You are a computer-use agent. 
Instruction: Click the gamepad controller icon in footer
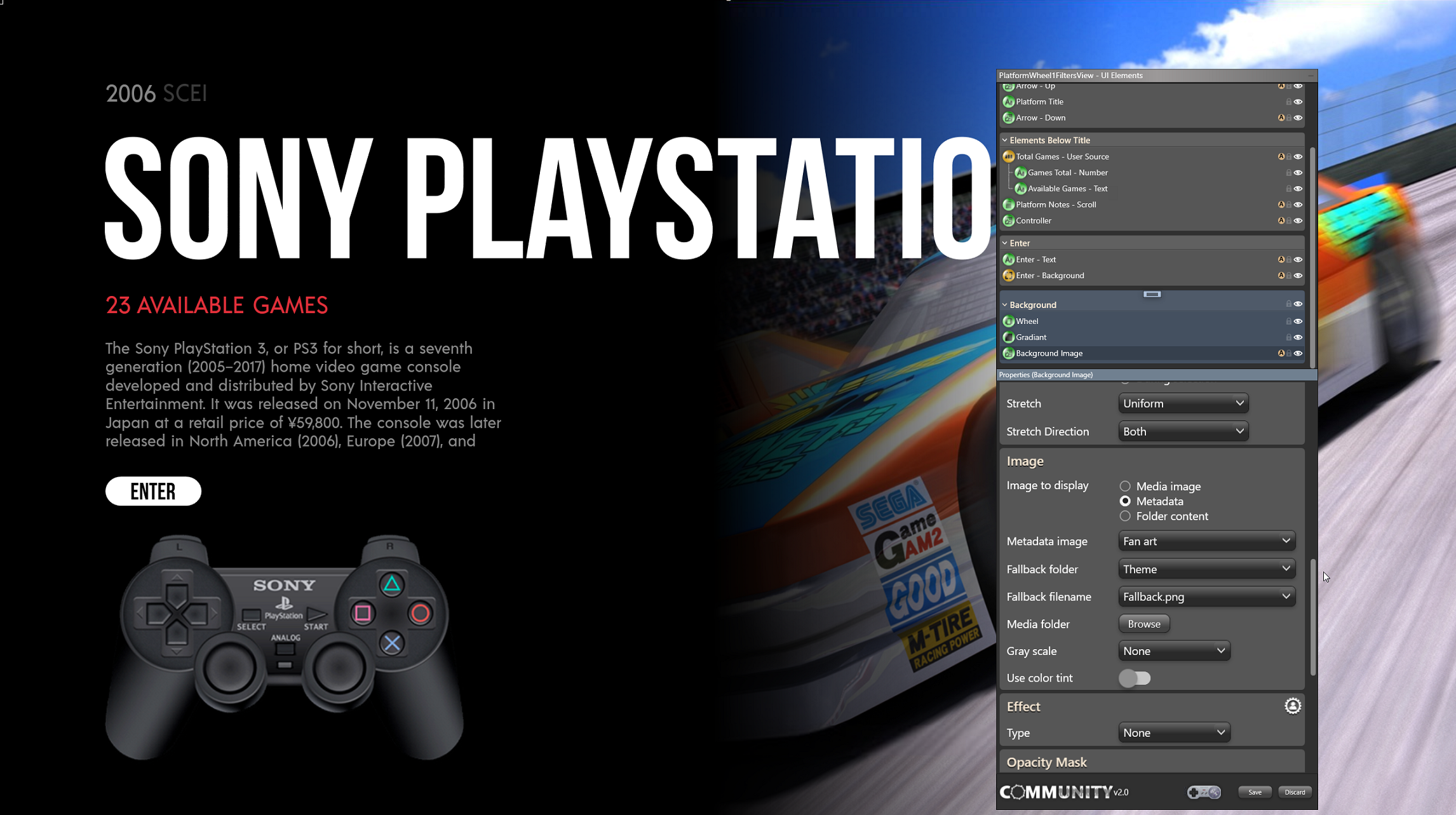click(1204, 792)
